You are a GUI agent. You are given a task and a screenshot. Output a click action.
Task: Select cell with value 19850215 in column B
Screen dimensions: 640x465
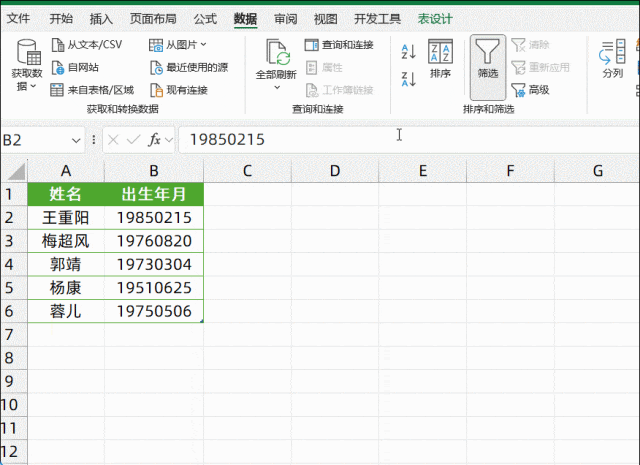154,218
